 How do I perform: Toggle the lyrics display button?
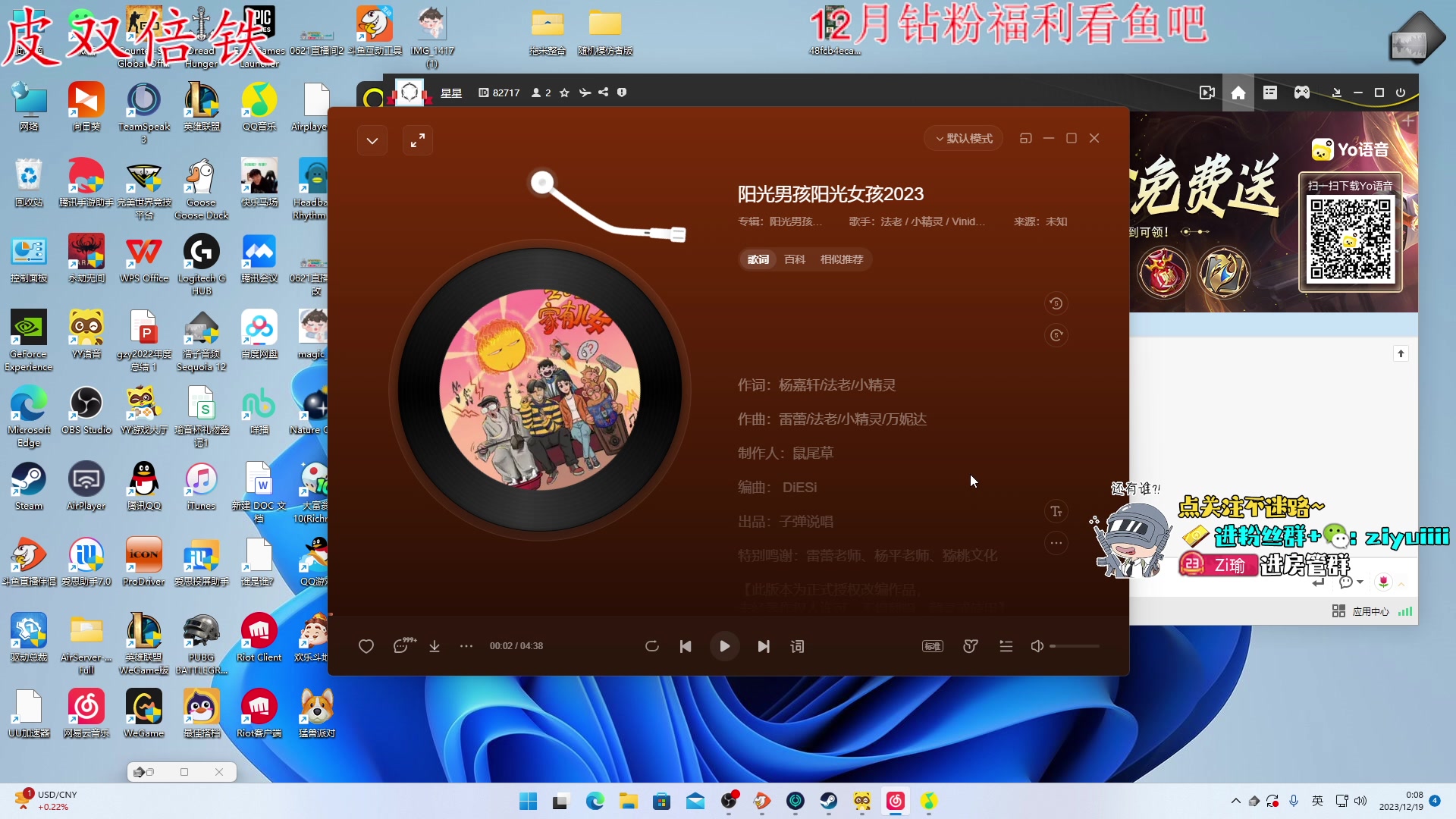click(798, 646)
